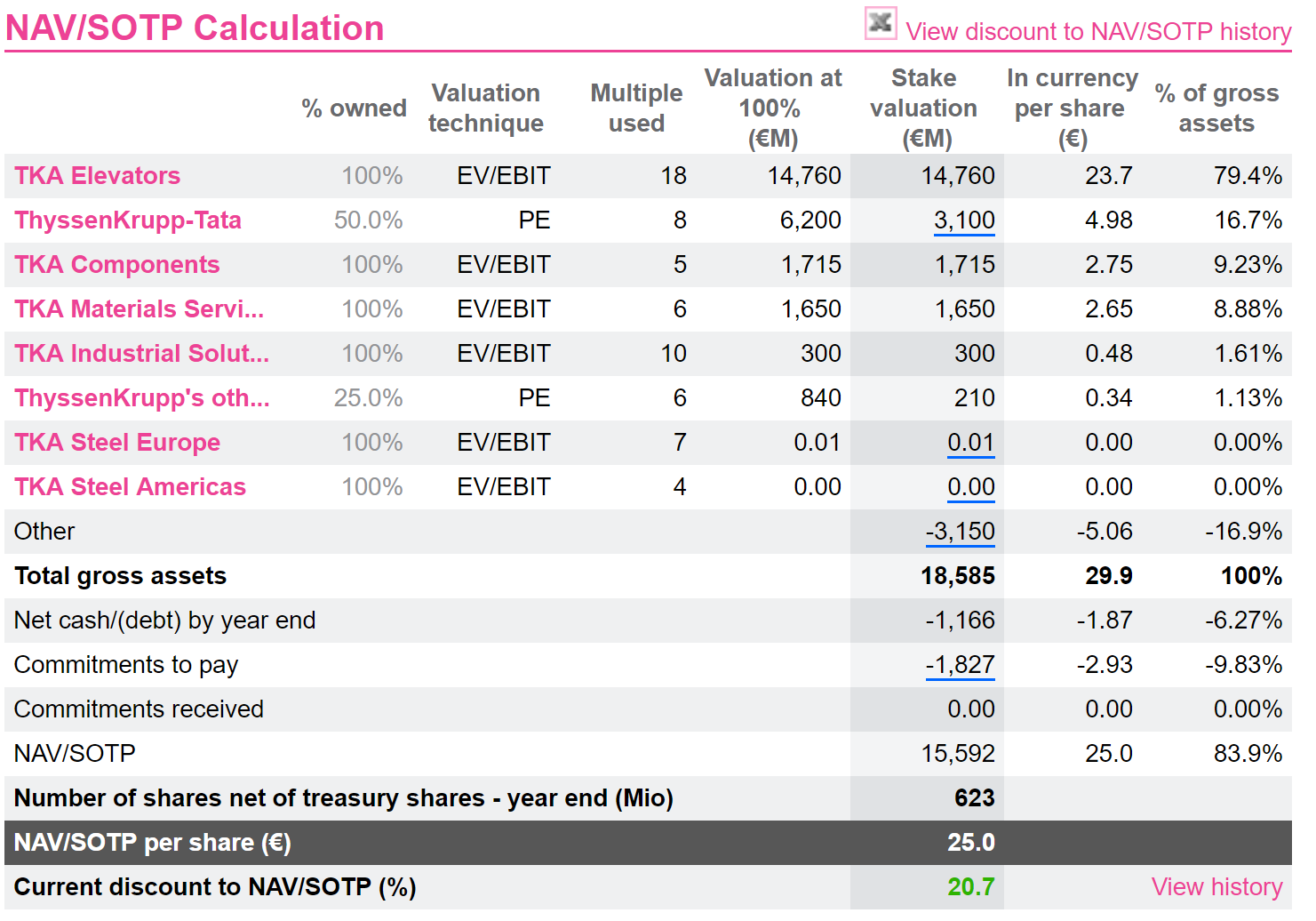Click the -1,166 net debt value
Screen dimensions: 1316x921
[x=961, y=621]
